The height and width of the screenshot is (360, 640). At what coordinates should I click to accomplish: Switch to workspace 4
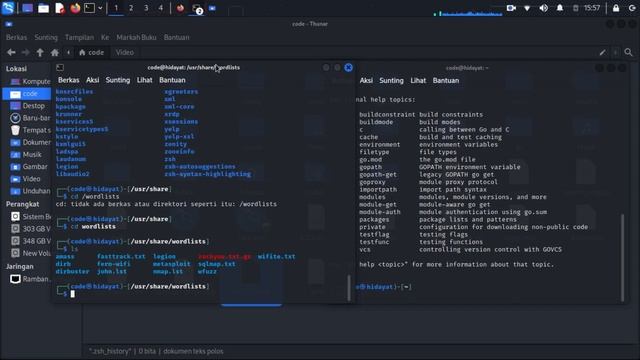(x=161, y=8)
